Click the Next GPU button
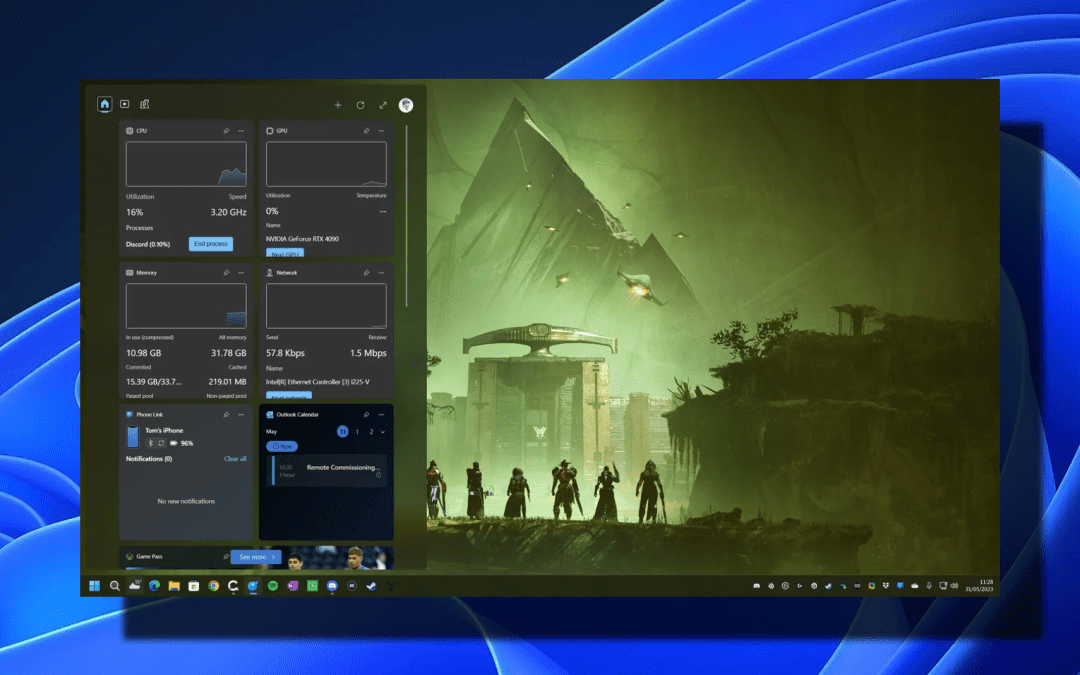This screenshot has width=1080, height=675. coord(284,253)
